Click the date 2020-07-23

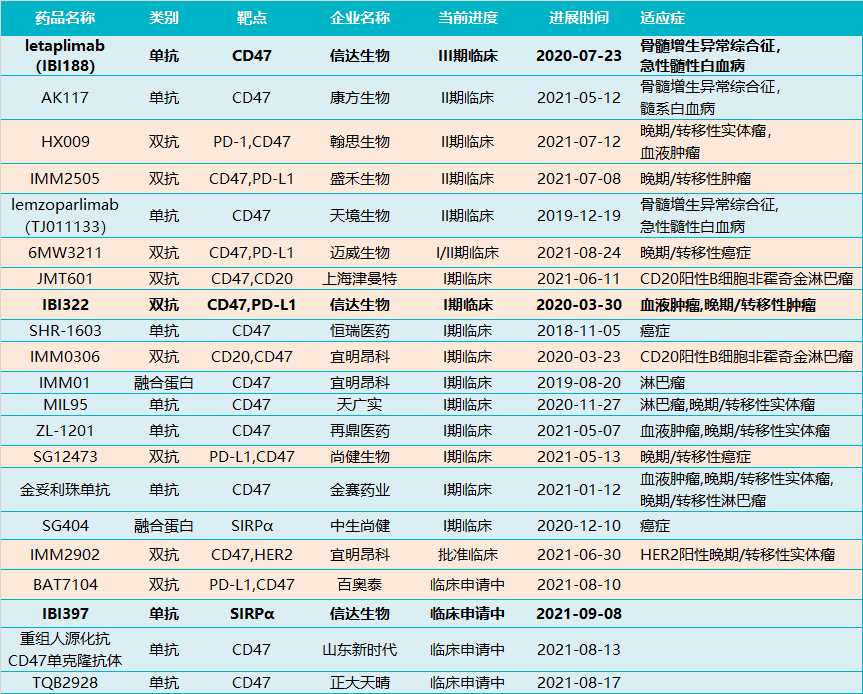pyautogui.click(x=578, y=56)
